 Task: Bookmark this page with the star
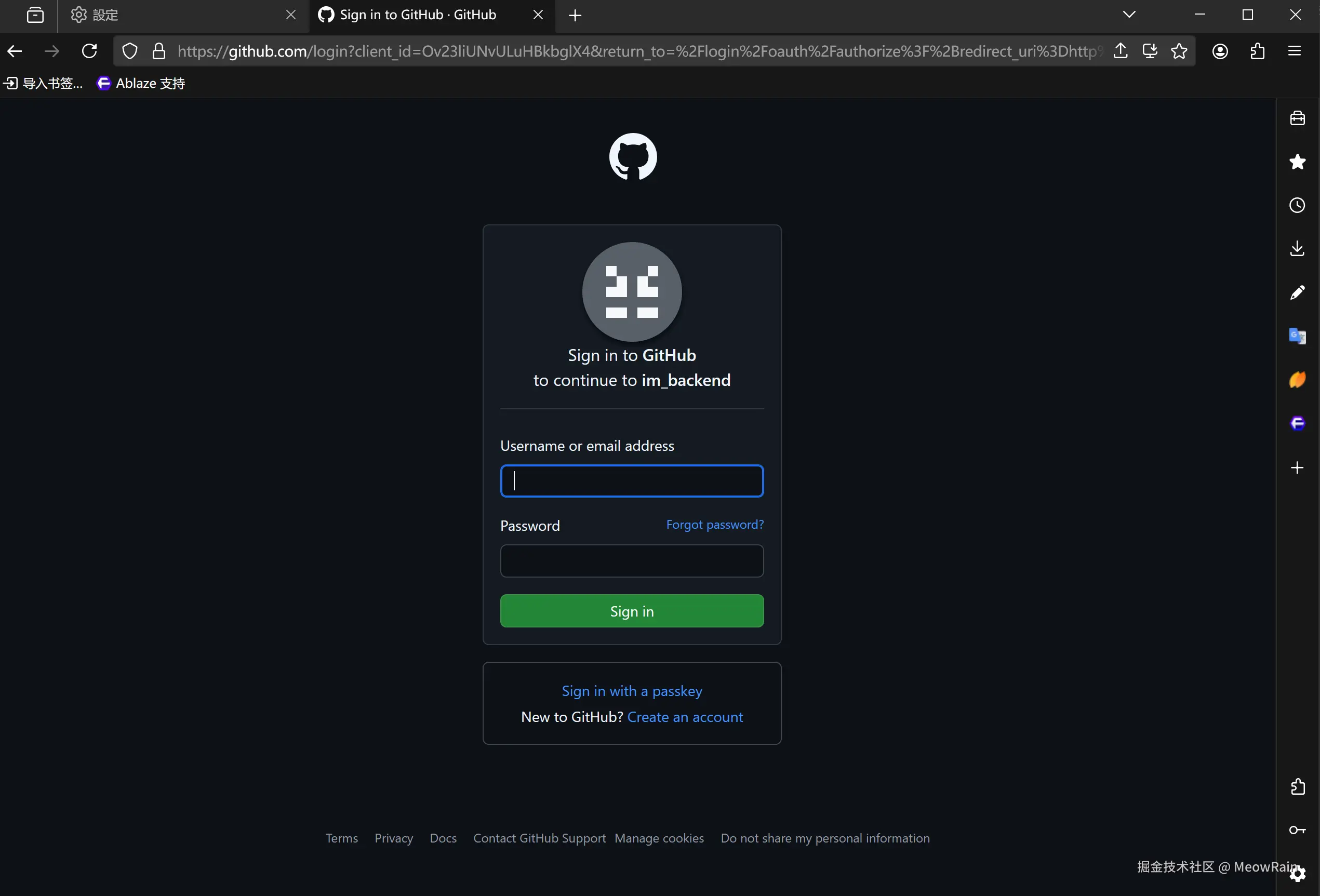pos(1179,51)
